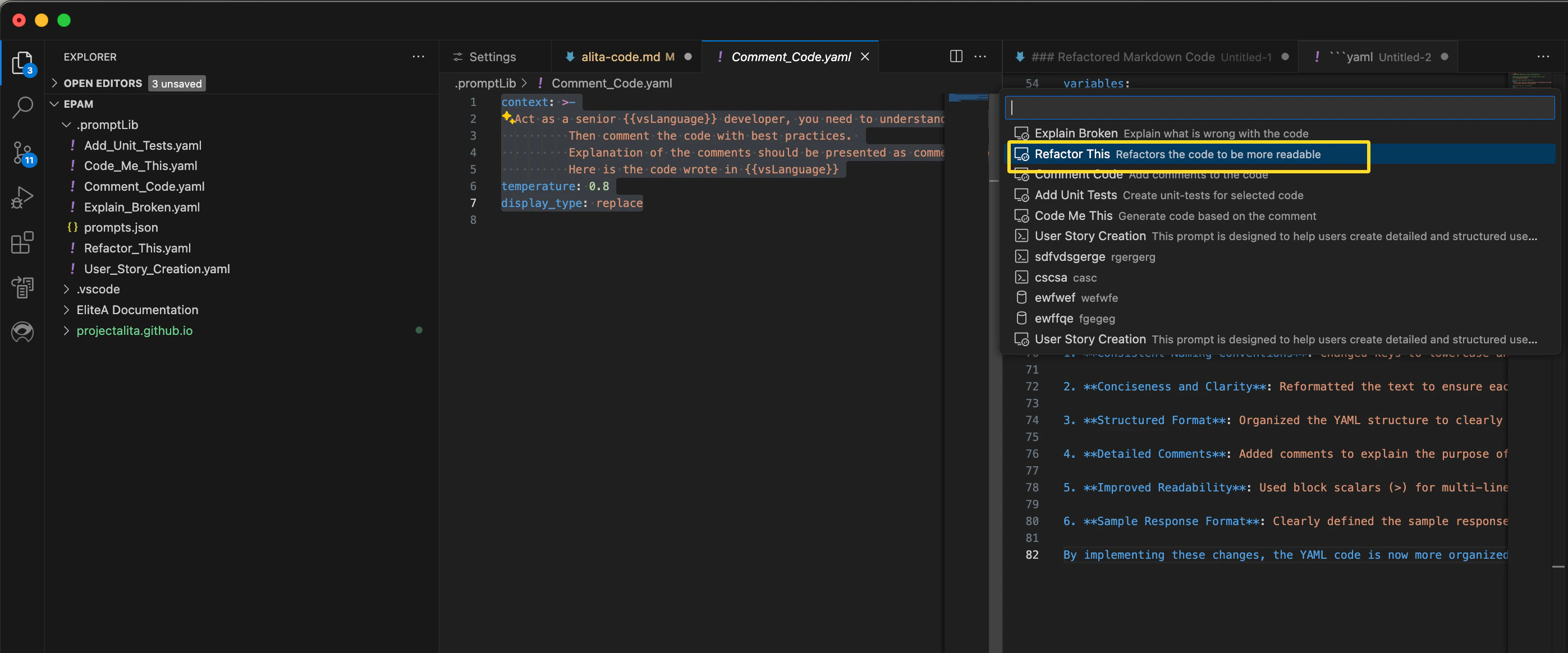This screenshot has height=653, width=1568.
Task: Choose Refactor This quick pick entry
Action: pyautogui.click(x=1280, y=154)
